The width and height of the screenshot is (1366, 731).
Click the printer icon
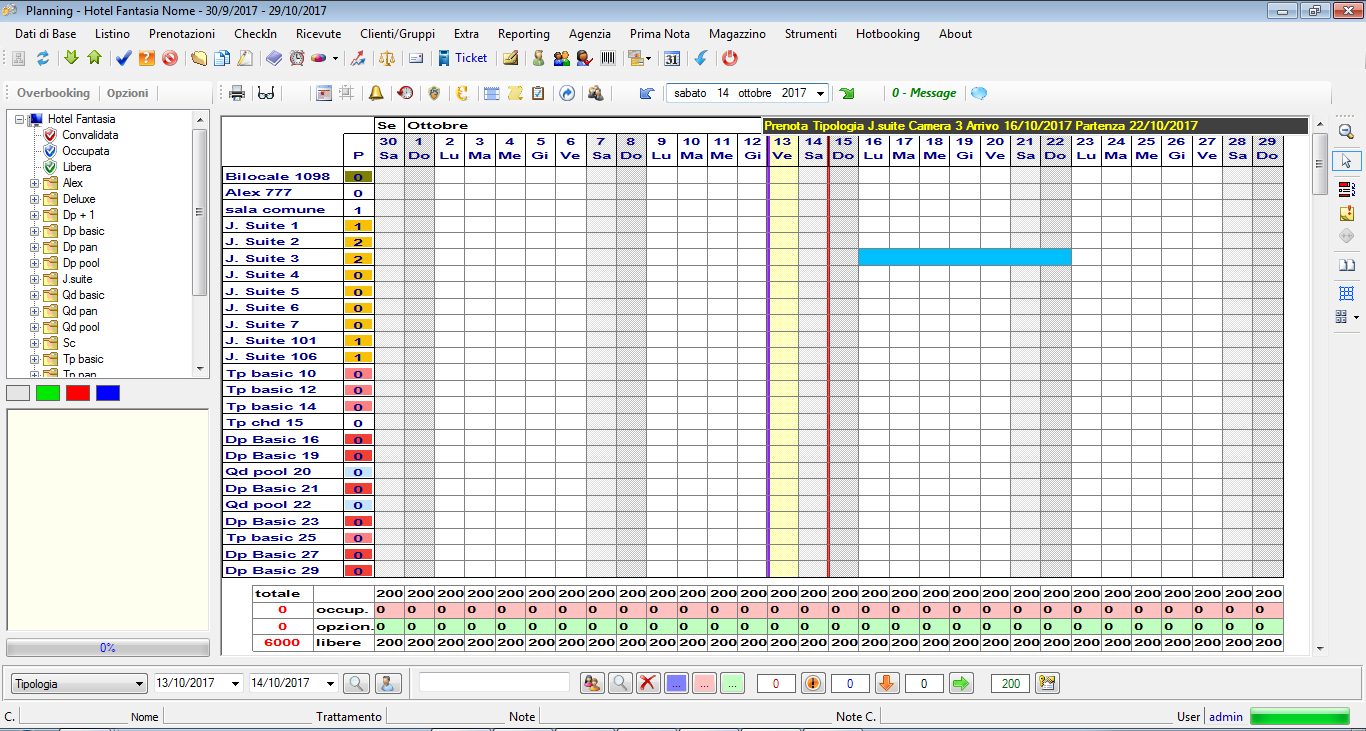238,93
